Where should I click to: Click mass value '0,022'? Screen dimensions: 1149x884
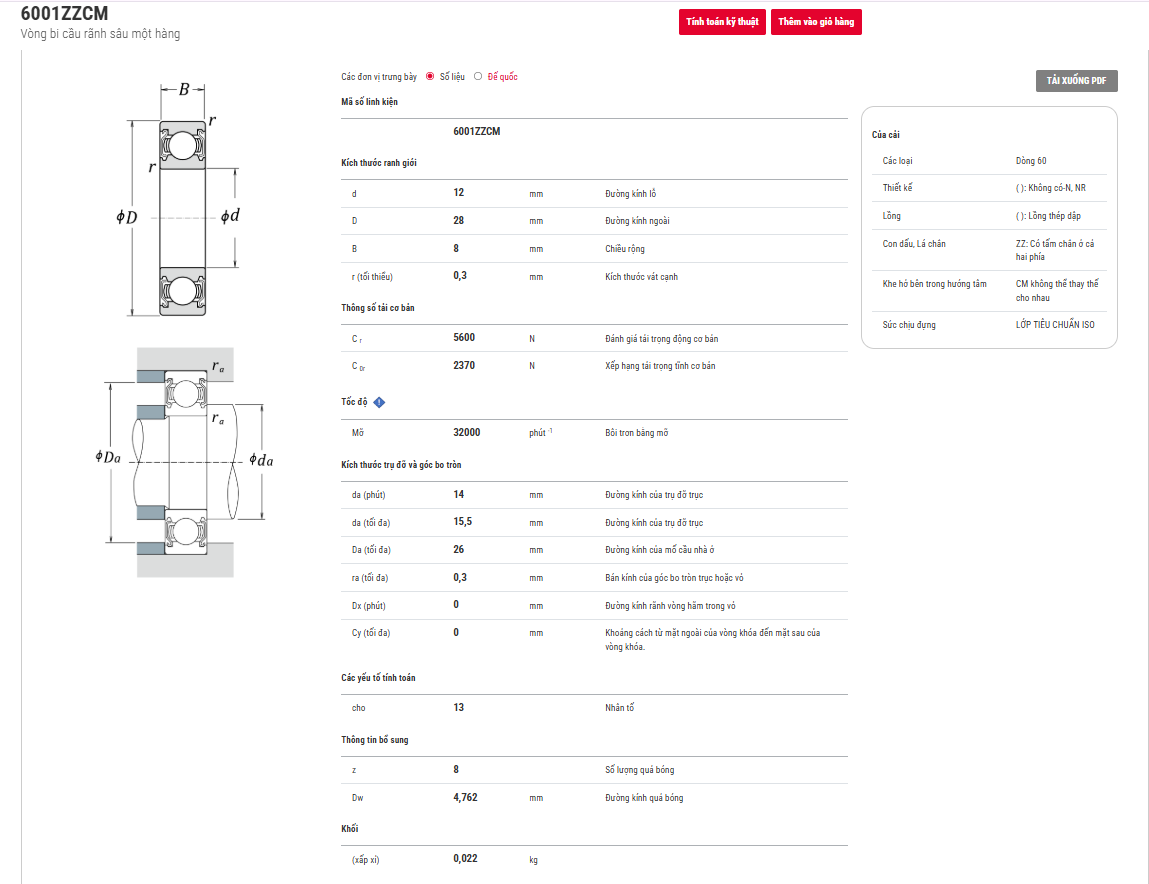465,858
